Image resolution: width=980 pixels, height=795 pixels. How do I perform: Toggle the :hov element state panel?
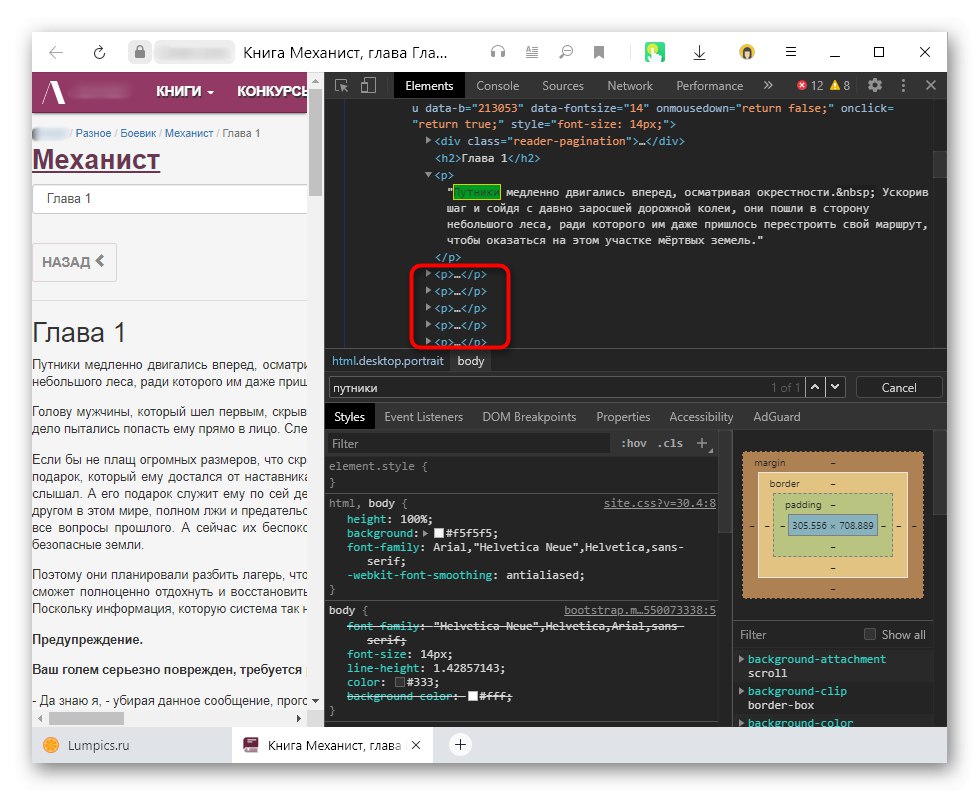click(x=633, y=443)
